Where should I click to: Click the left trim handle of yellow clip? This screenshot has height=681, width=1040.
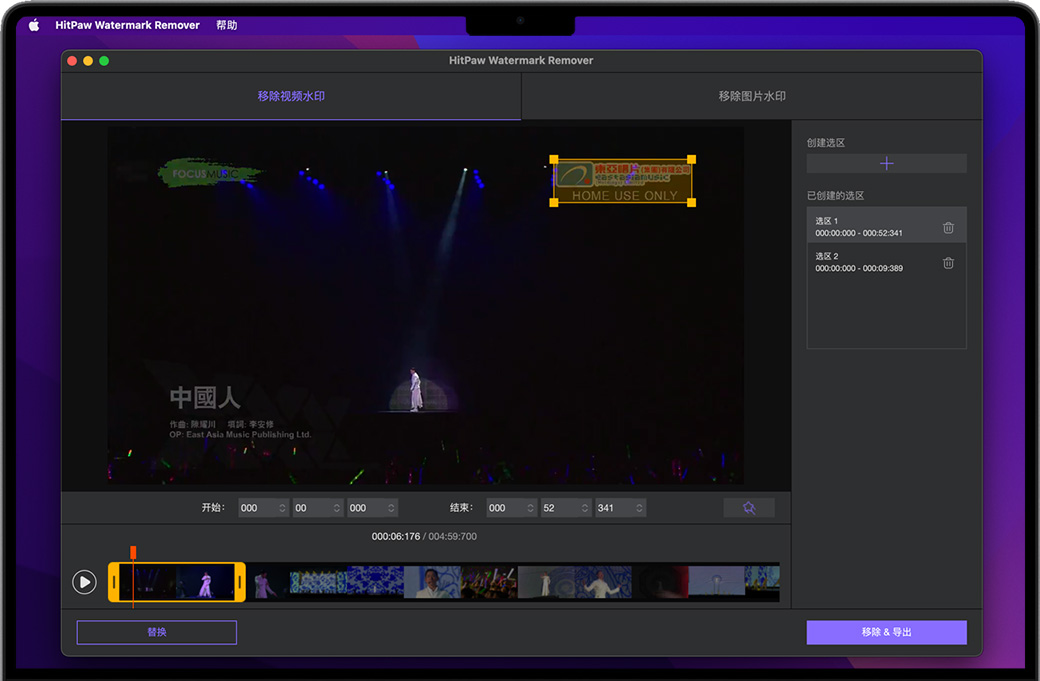pos(114,582)
